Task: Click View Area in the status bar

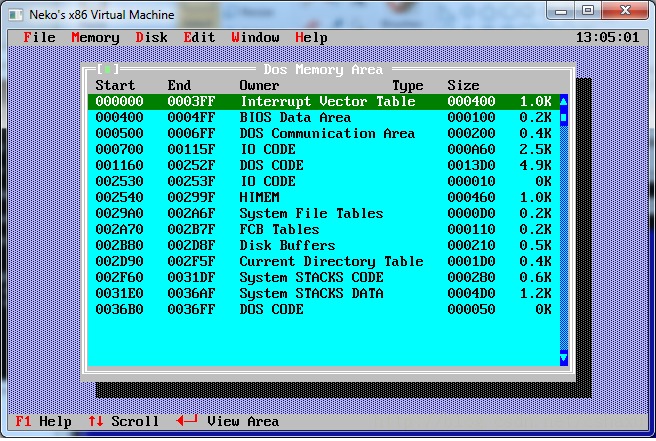Action: (x=228, y=421)
